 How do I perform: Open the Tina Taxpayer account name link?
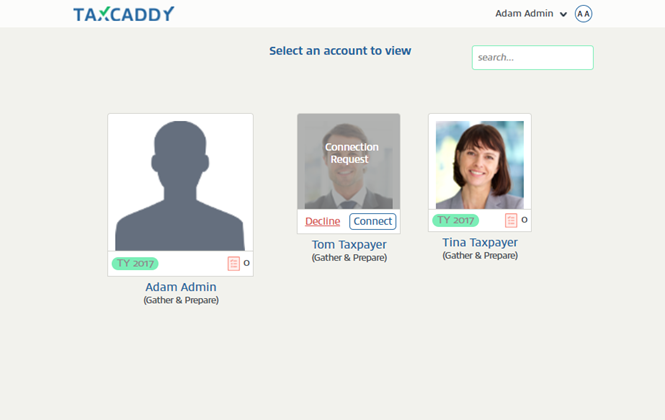coord(480,242)
